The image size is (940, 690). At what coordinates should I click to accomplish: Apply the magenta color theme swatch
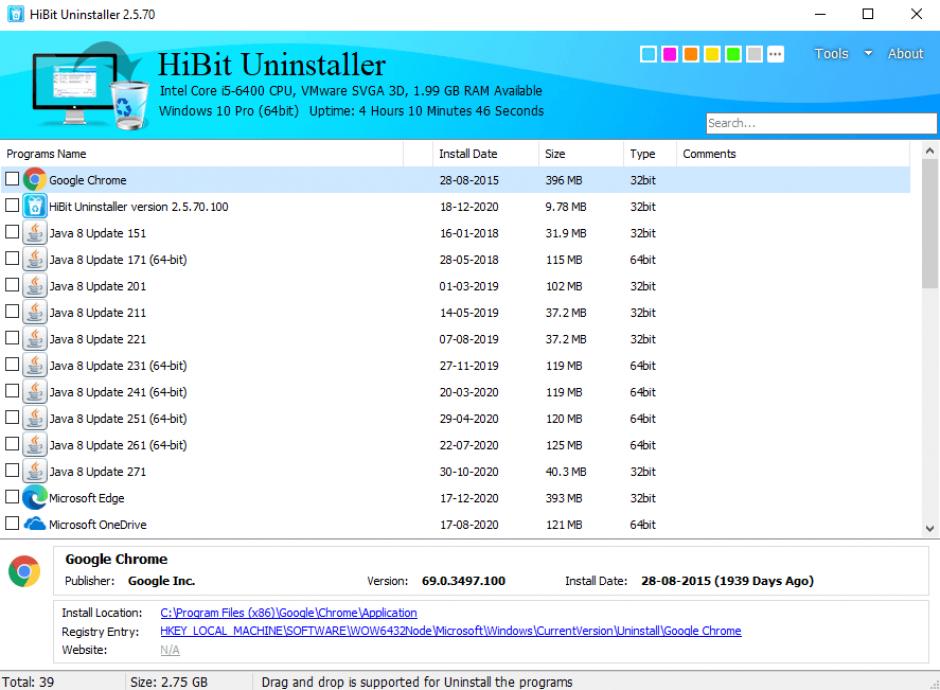pos(670,54)
